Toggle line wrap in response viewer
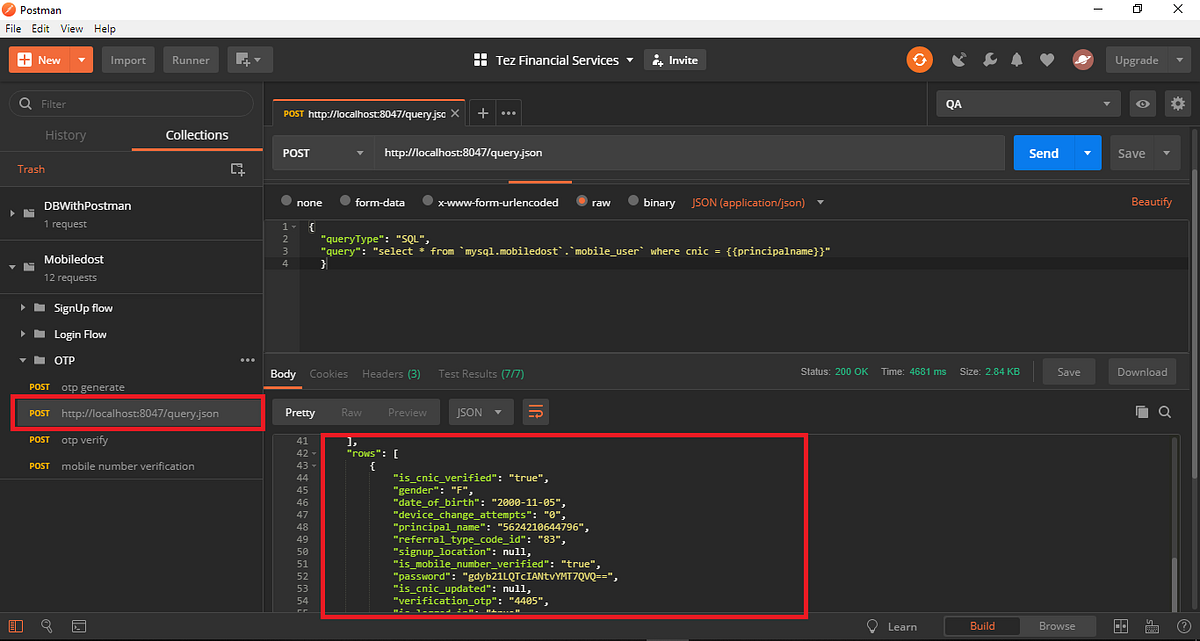 pos(537,411)
